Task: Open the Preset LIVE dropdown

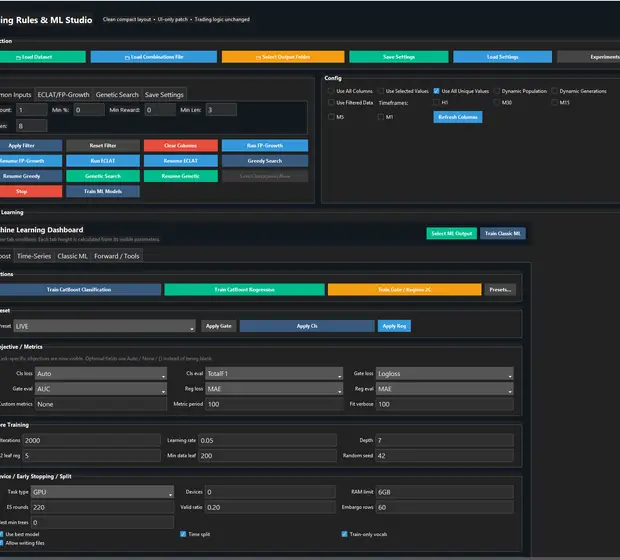Action: 104,326
